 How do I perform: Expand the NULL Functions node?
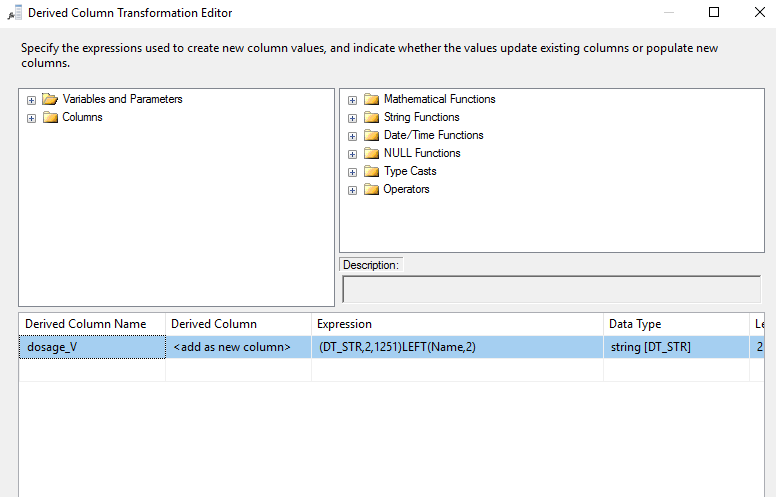(x=352, y=154)
